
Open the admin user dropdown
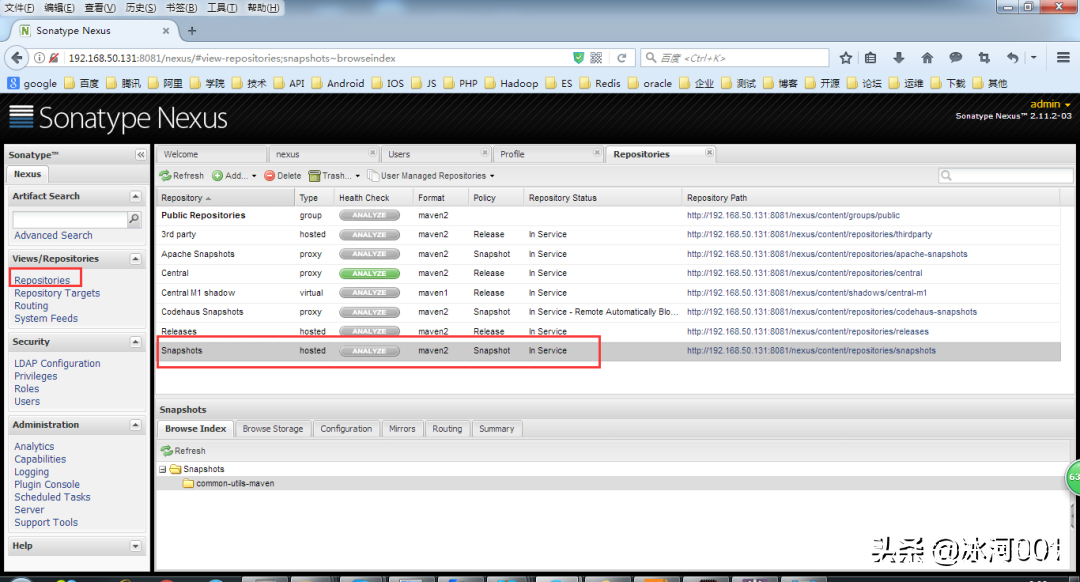(1050, 104)
